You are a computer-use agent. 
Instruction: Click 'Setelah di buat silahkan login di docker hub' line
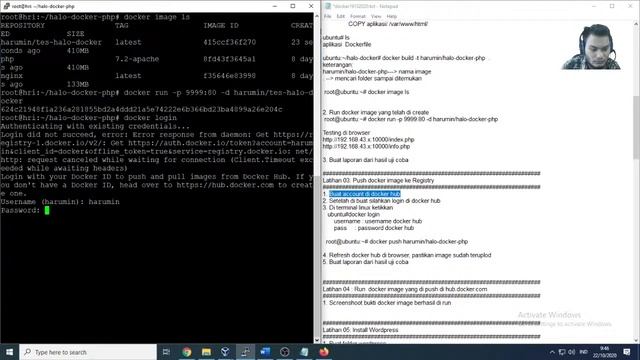click(x=382, y=201)
